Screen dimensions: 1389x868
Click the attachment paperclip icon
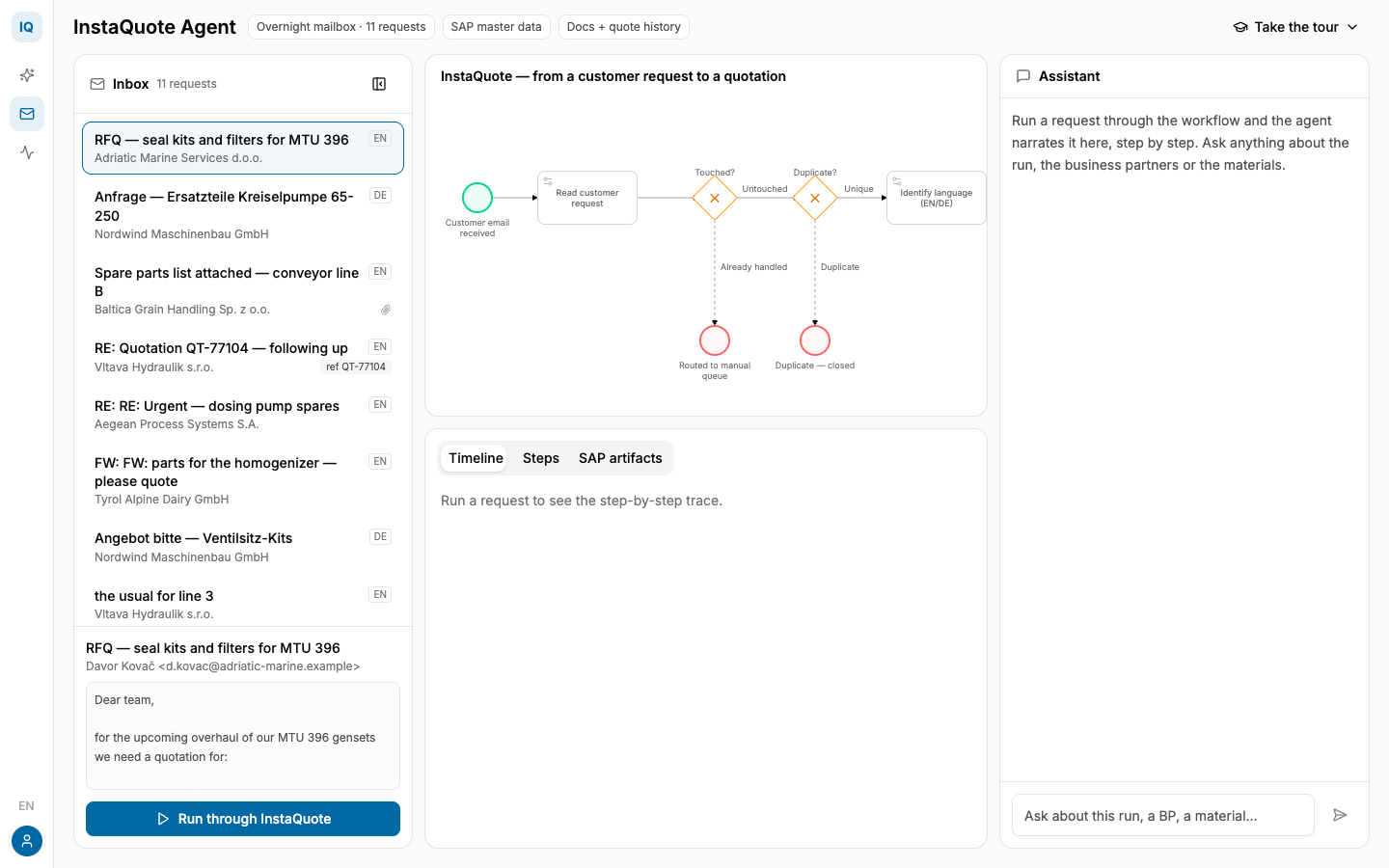[386, 310]
